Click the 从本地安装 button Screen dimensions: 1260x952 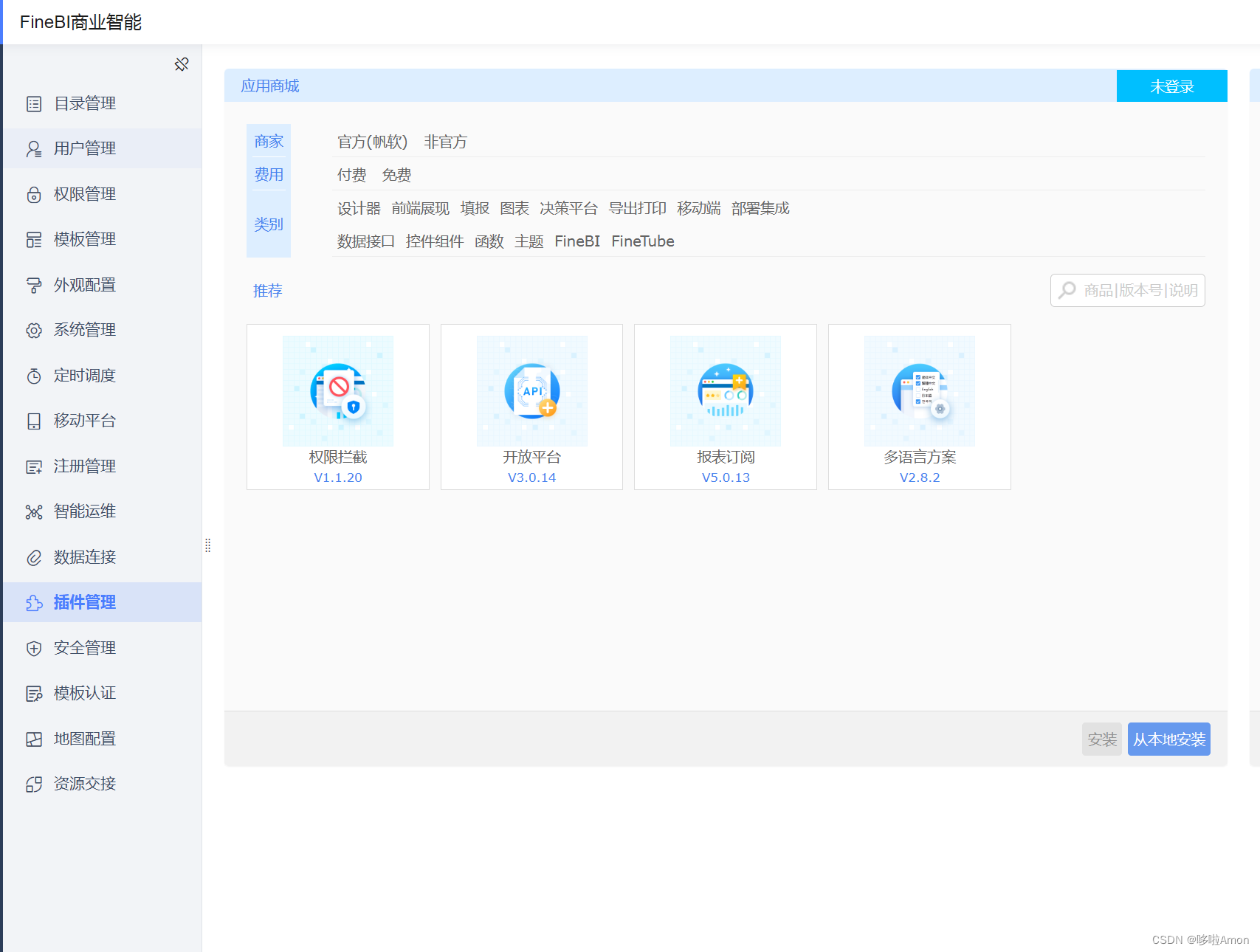click(1168, 739)
